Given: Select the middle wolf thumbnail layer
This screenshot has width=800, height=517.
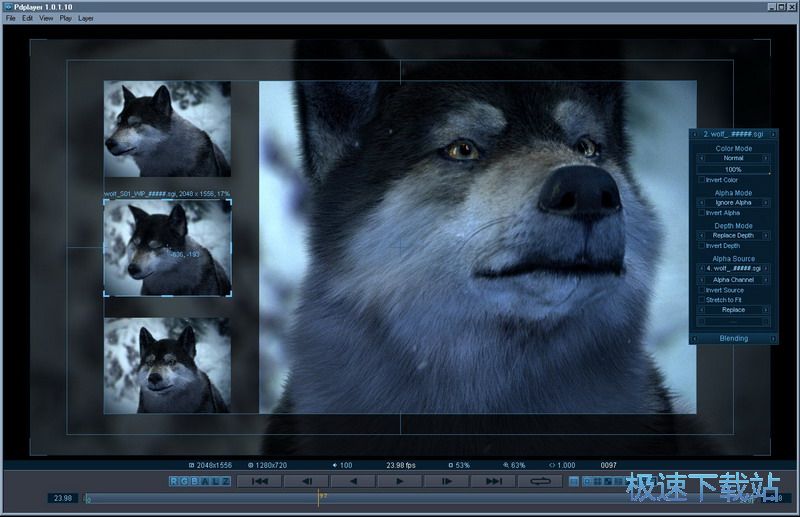Looking at the screenshot, I should [167, 248].
